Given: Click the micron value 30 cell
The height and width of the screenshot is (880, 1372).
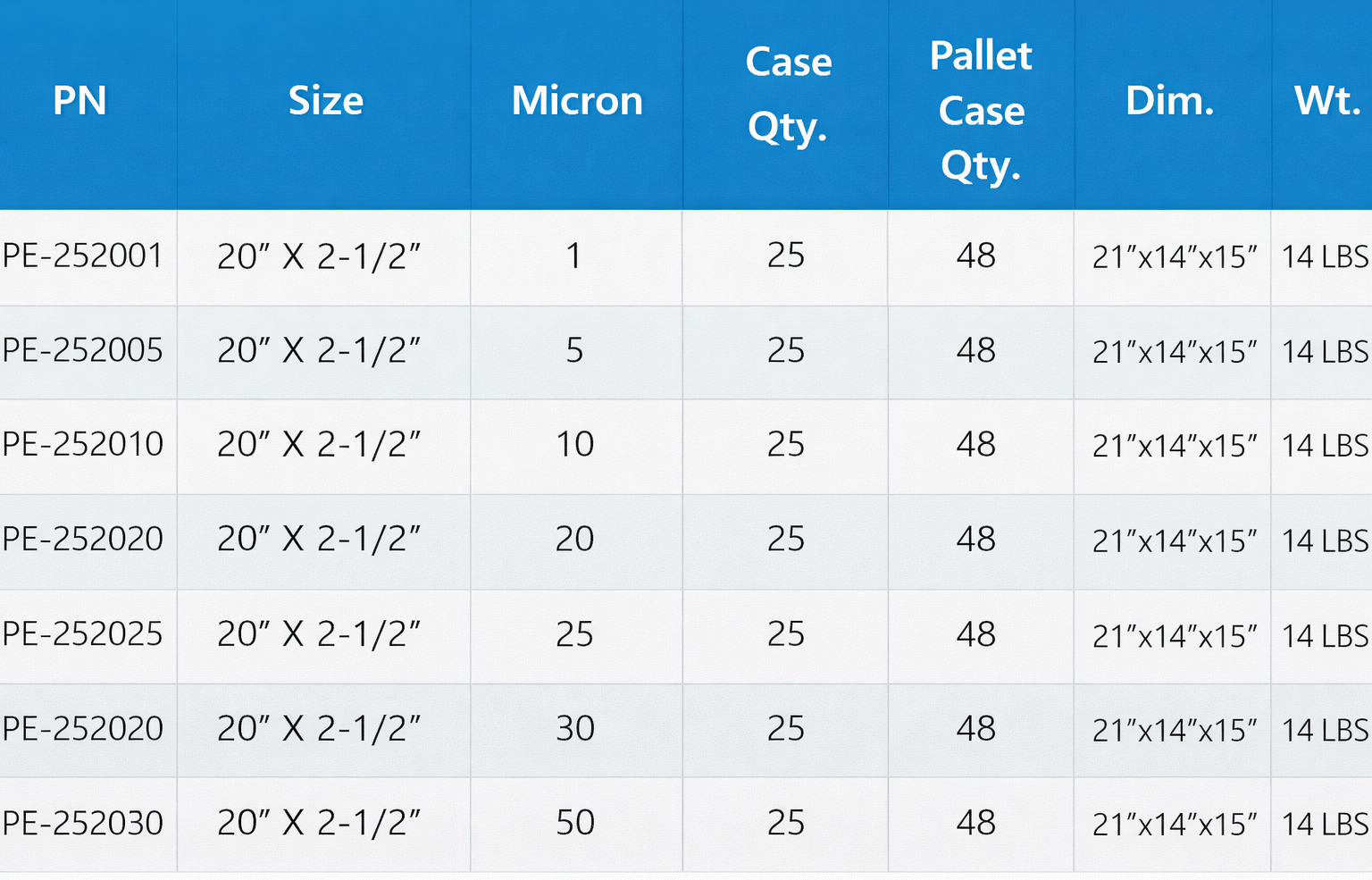Looking at the screenshot, I should coord(575,729).
